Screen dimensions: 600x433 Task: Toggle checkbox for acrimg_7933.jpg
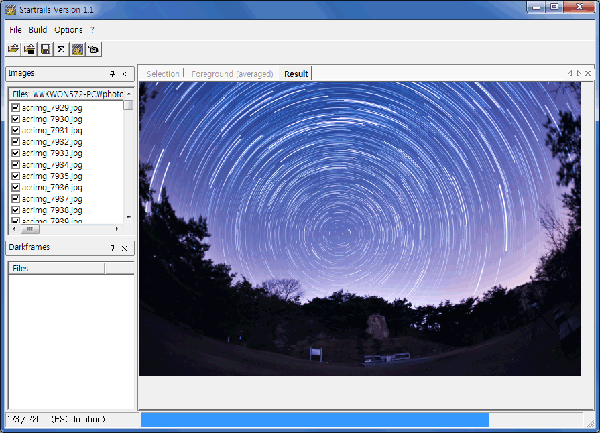pyautogui.click(x=15, y=153)
